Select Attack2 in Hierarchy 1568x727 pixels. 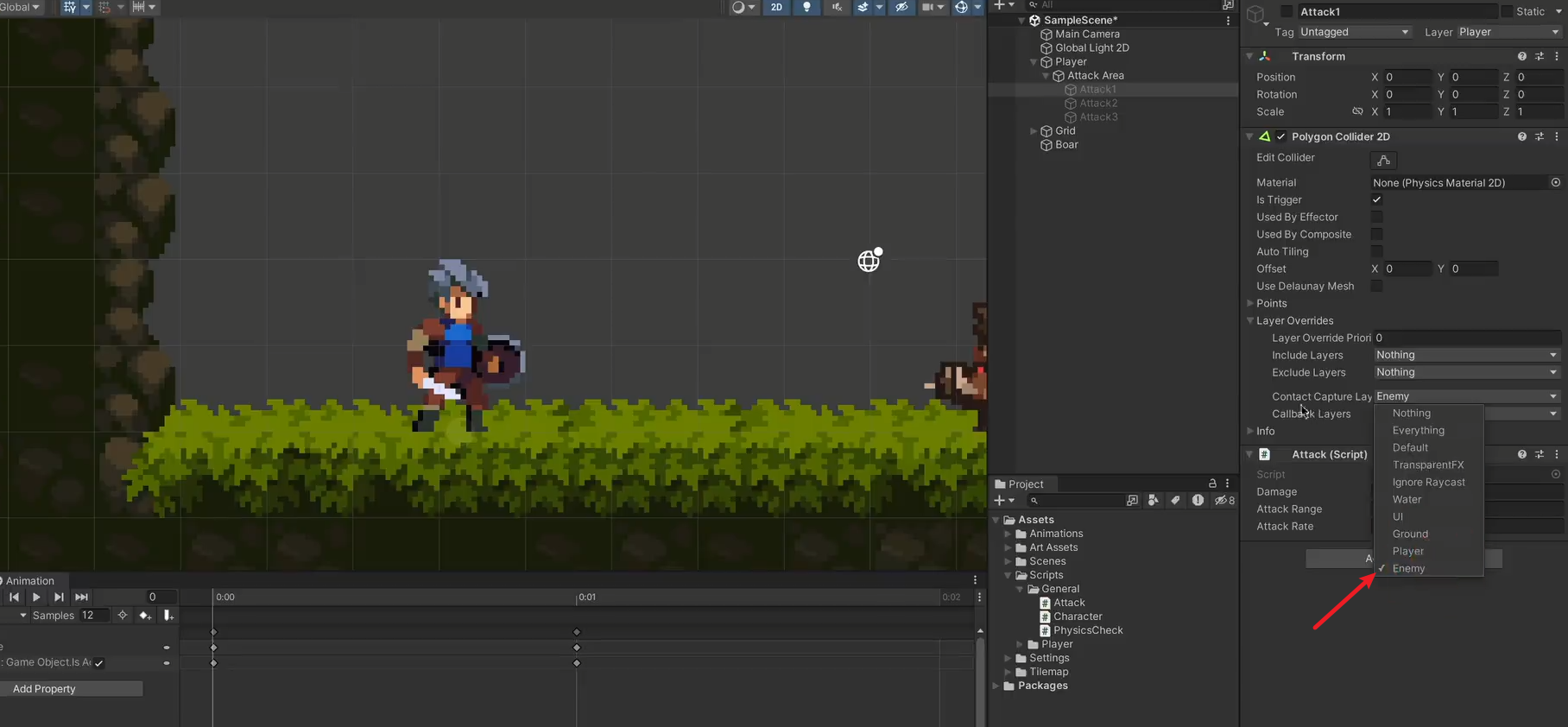click(x=1098, y=104)
